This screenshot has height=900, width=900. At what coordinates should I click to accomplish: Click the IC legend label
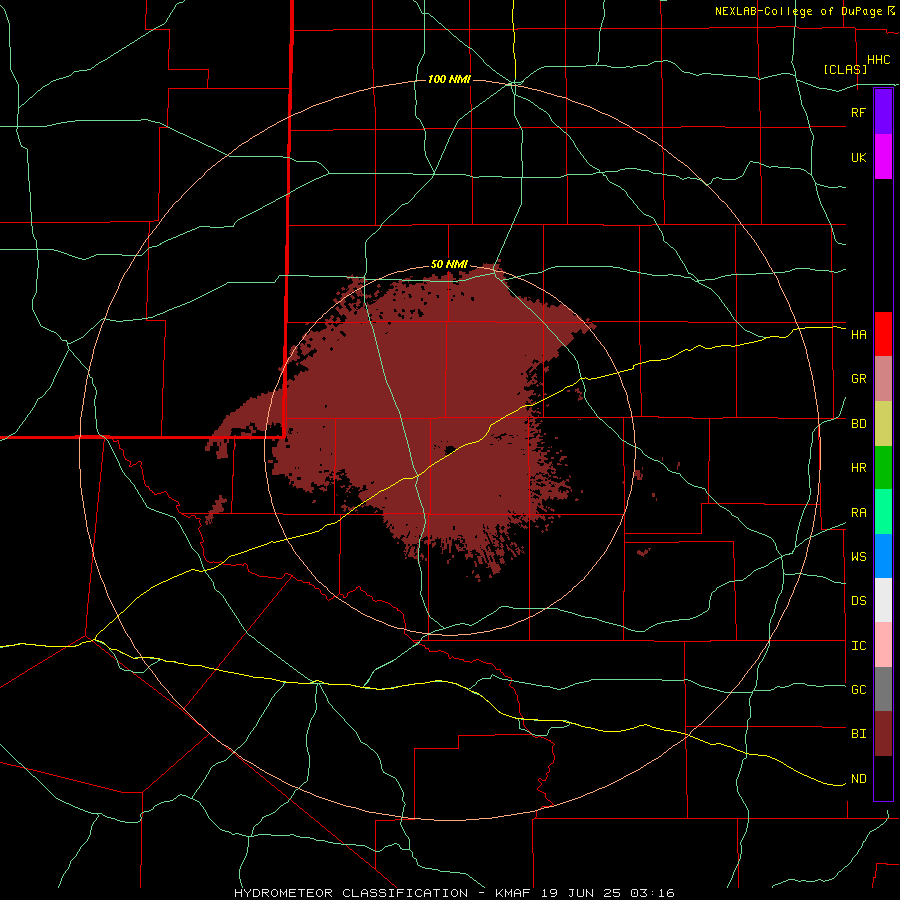858,646
